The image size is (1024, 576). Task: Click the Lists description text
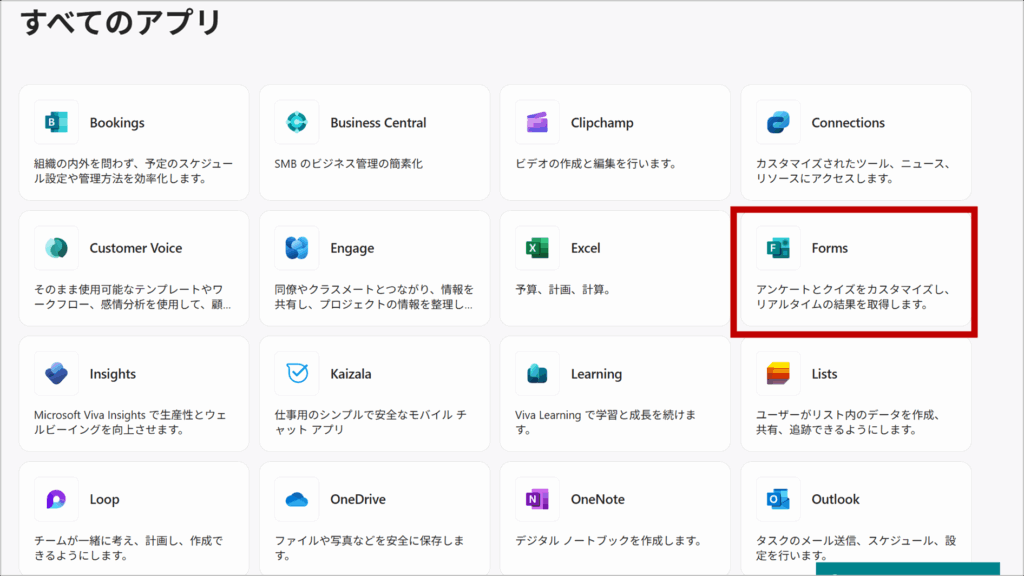(x=846, y=422)
